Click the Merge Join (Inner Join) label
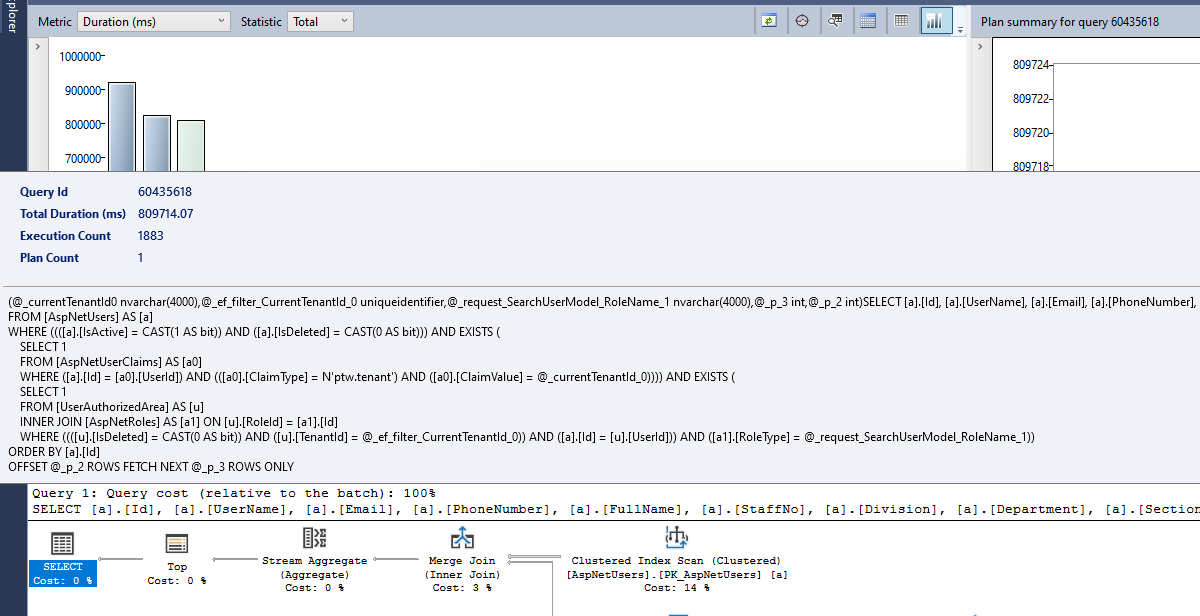Screen dimensions: 1200x616 tap(462, 568)
